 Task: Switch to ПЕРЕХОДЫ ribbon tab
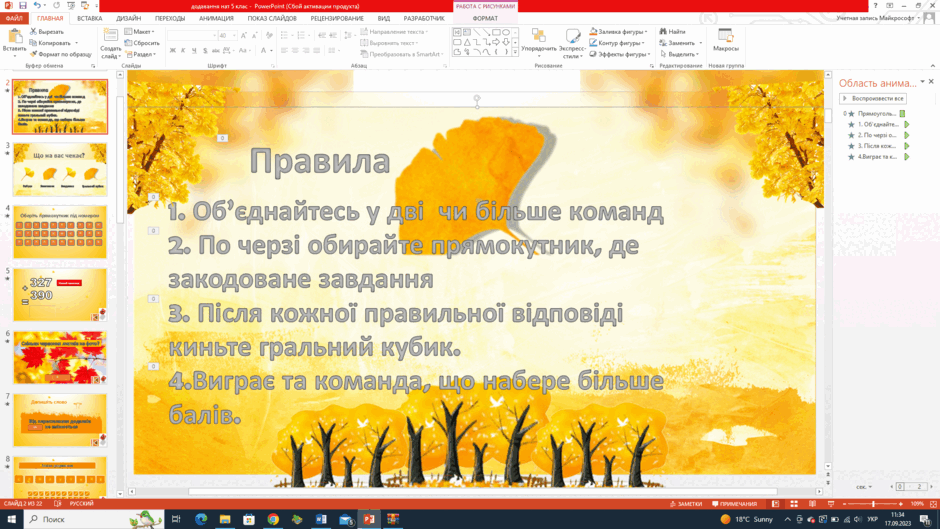[170, 19]
